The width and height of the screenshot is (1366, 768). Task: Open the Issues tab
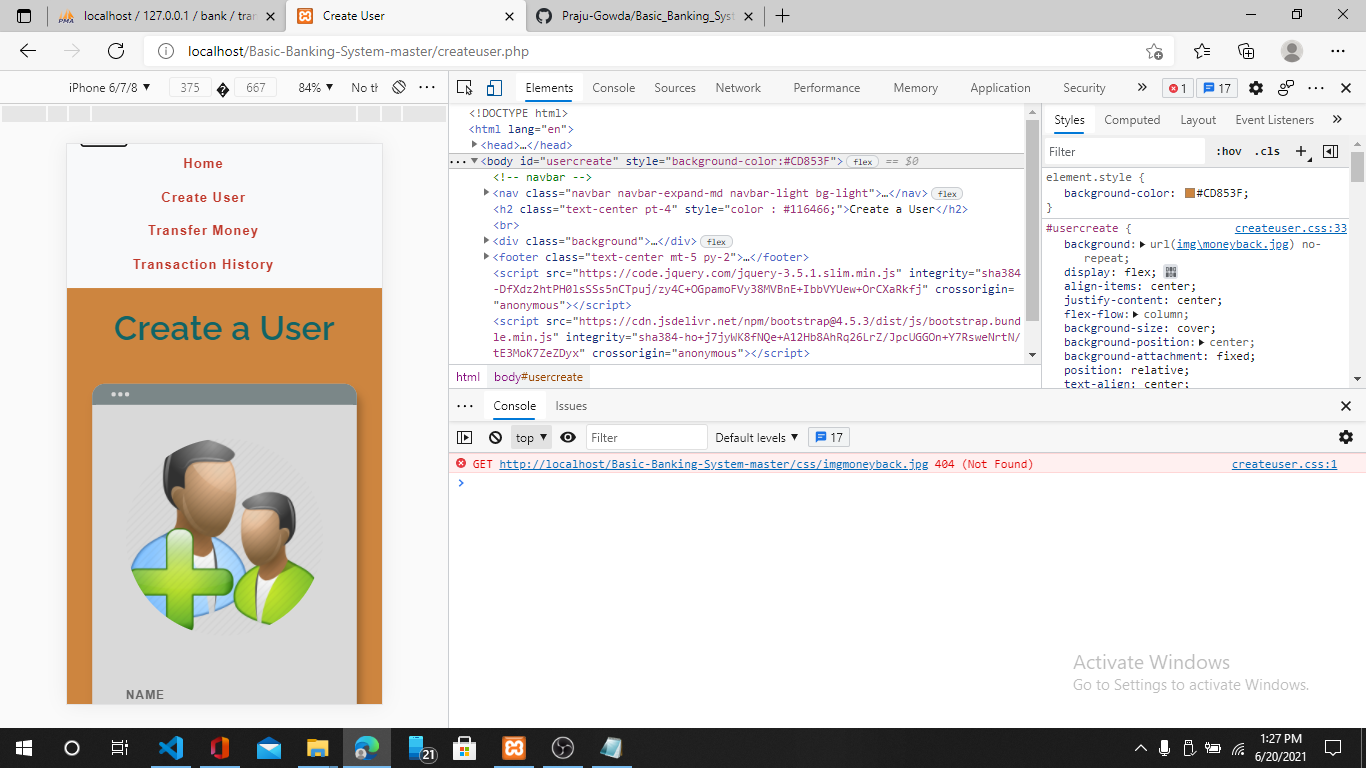[570, 406]
